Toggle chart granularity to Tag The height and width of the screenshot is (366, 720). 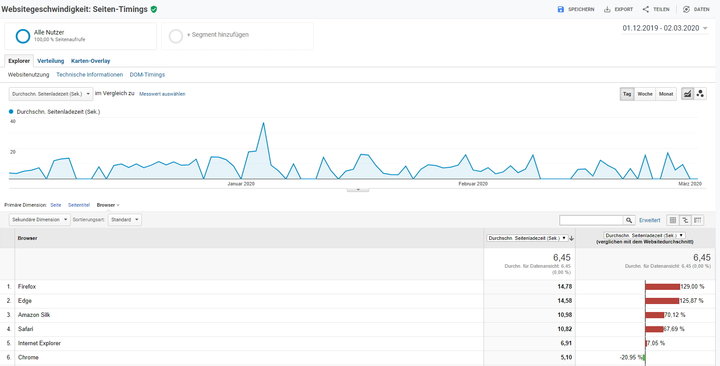click(627, 94)
